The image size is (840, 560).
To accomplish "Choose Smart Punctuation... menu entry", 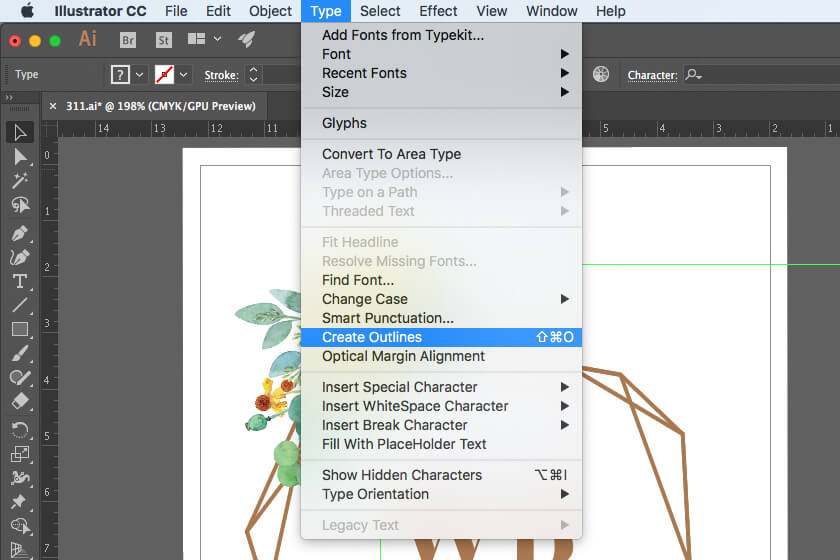I will point(441,318).
